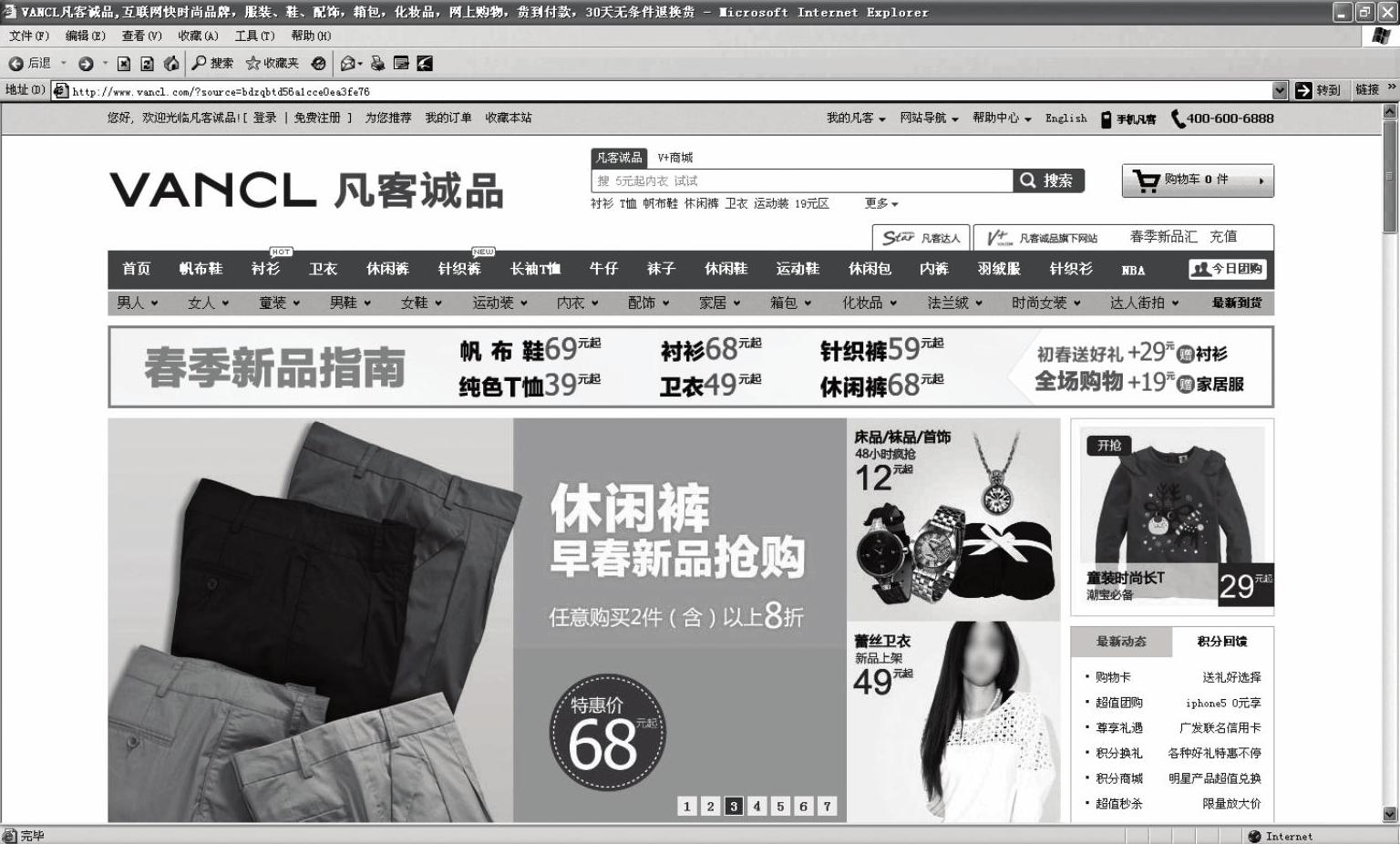Viewport: 1400px width, 844px height.
Task: Open the History toolbar icon
Action: click(318, 63)
